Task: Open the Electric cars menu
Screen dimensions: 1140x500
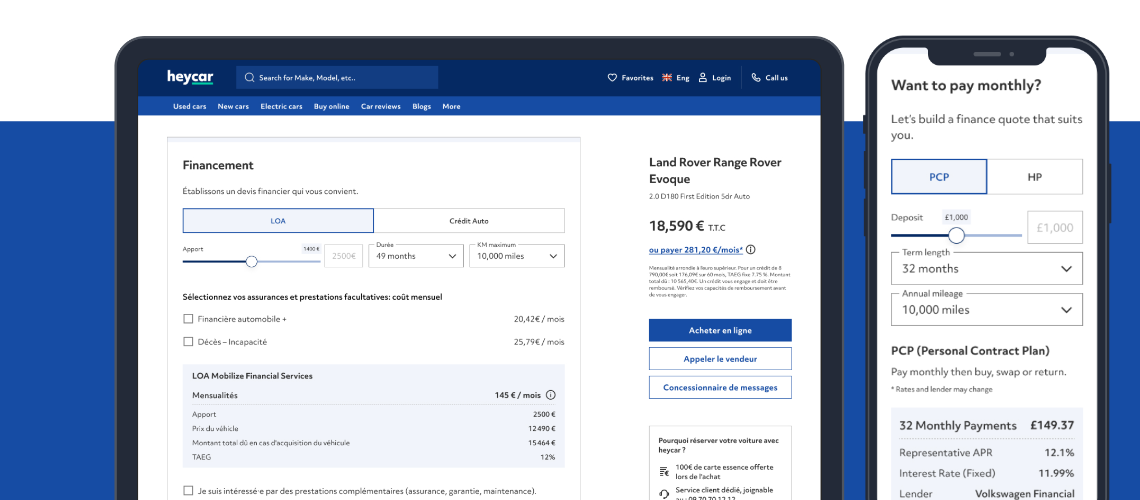Action: pos(281,106)
